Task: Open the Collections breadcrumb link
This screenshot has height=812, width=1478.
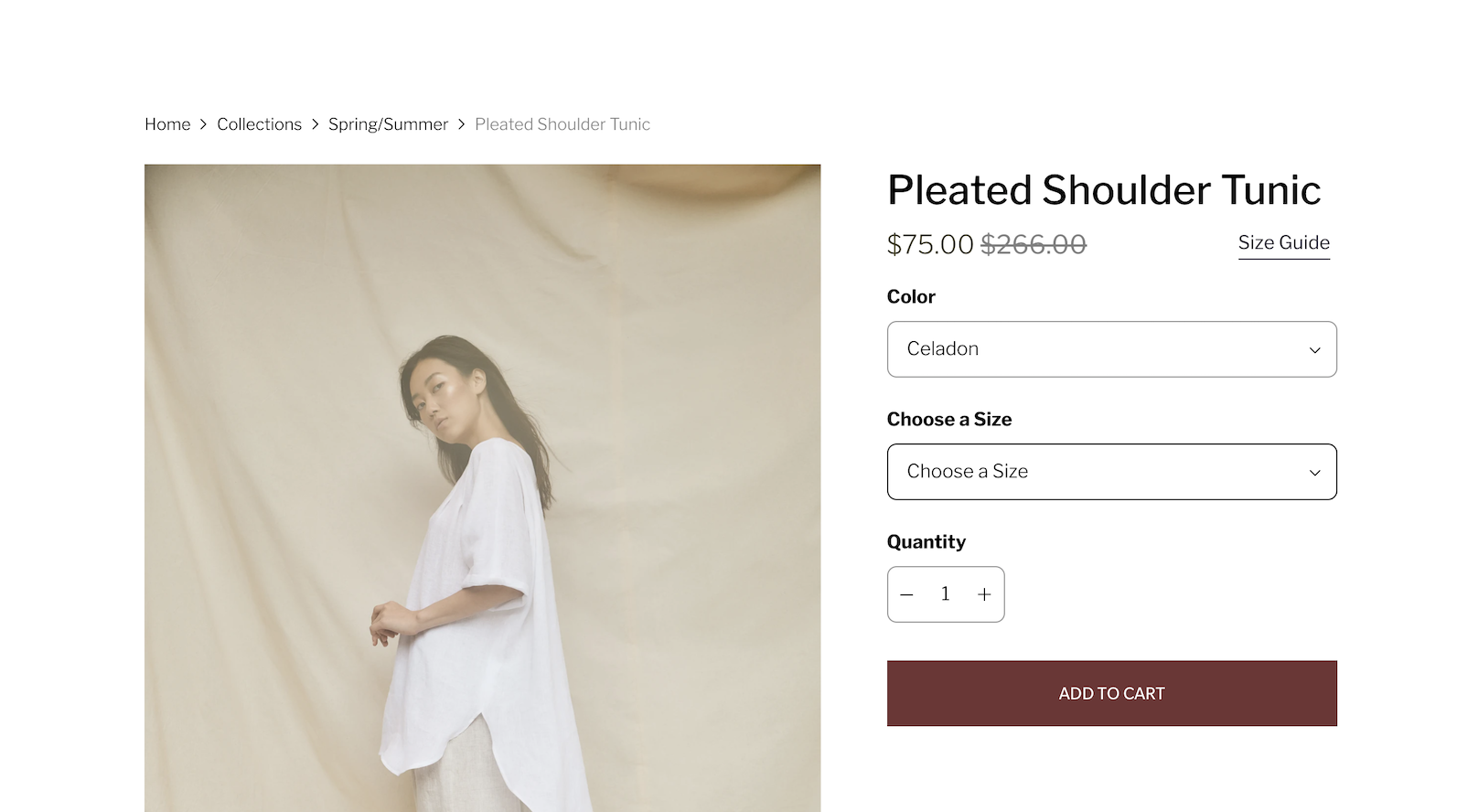Action: tap(260, 124)
